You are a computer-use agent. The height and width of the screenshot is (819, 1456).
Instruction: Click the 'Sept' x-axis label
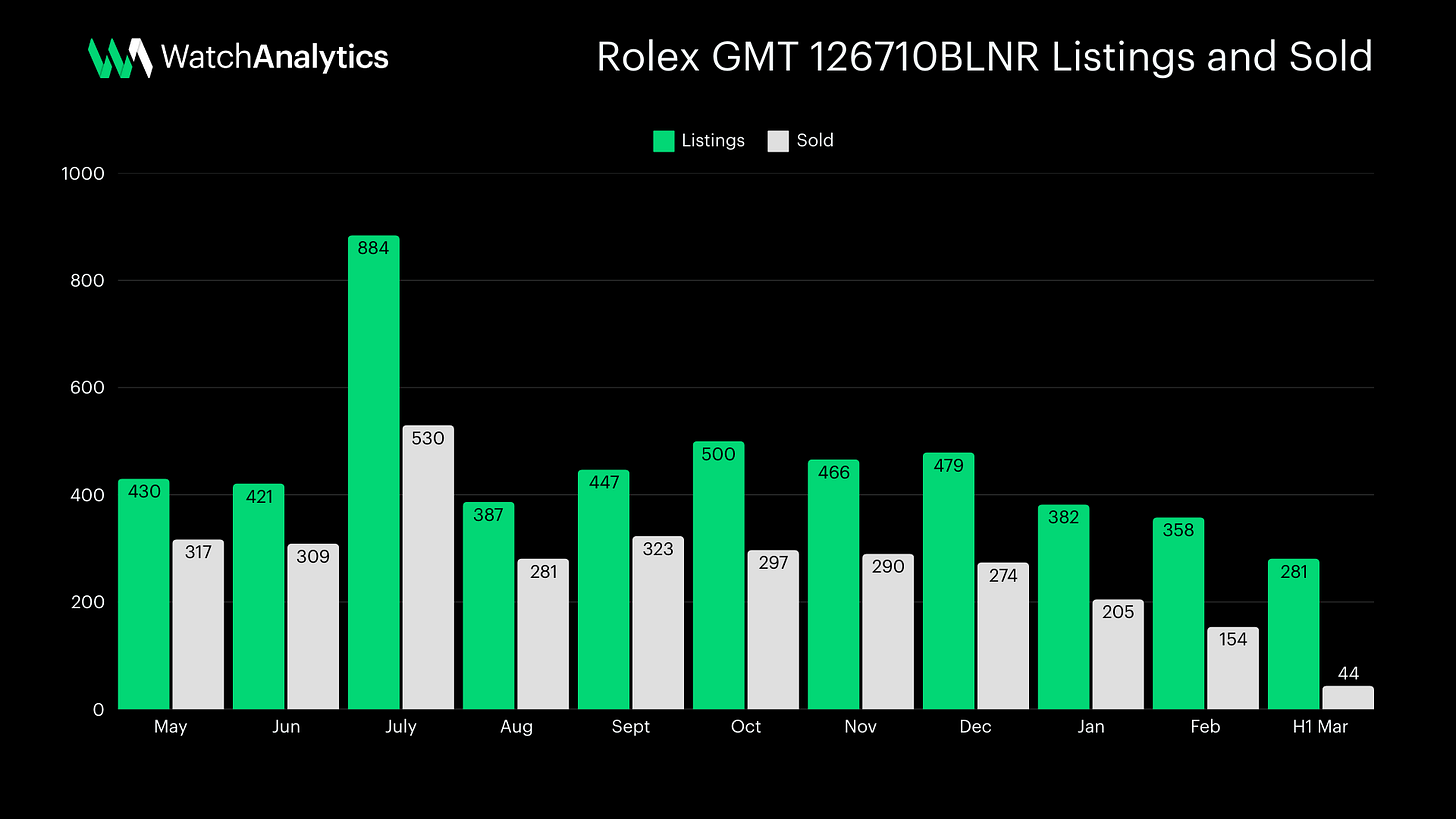point(631,727)
